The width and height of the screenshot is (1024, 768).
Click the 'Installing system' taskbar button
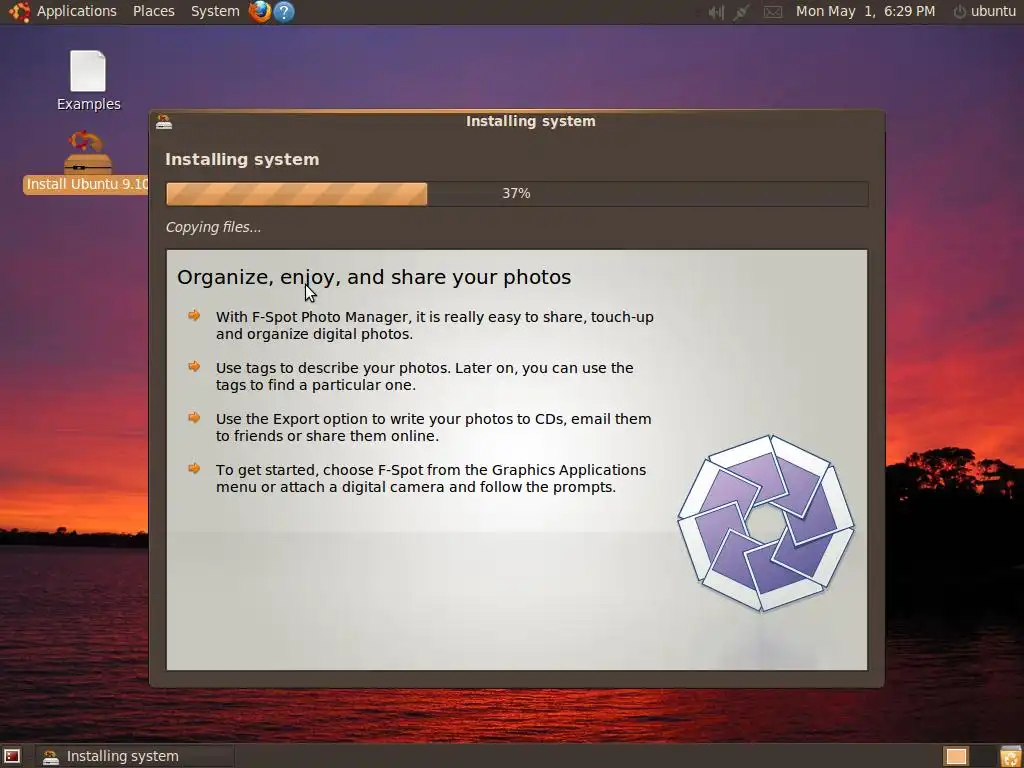[x=134, y=756]
